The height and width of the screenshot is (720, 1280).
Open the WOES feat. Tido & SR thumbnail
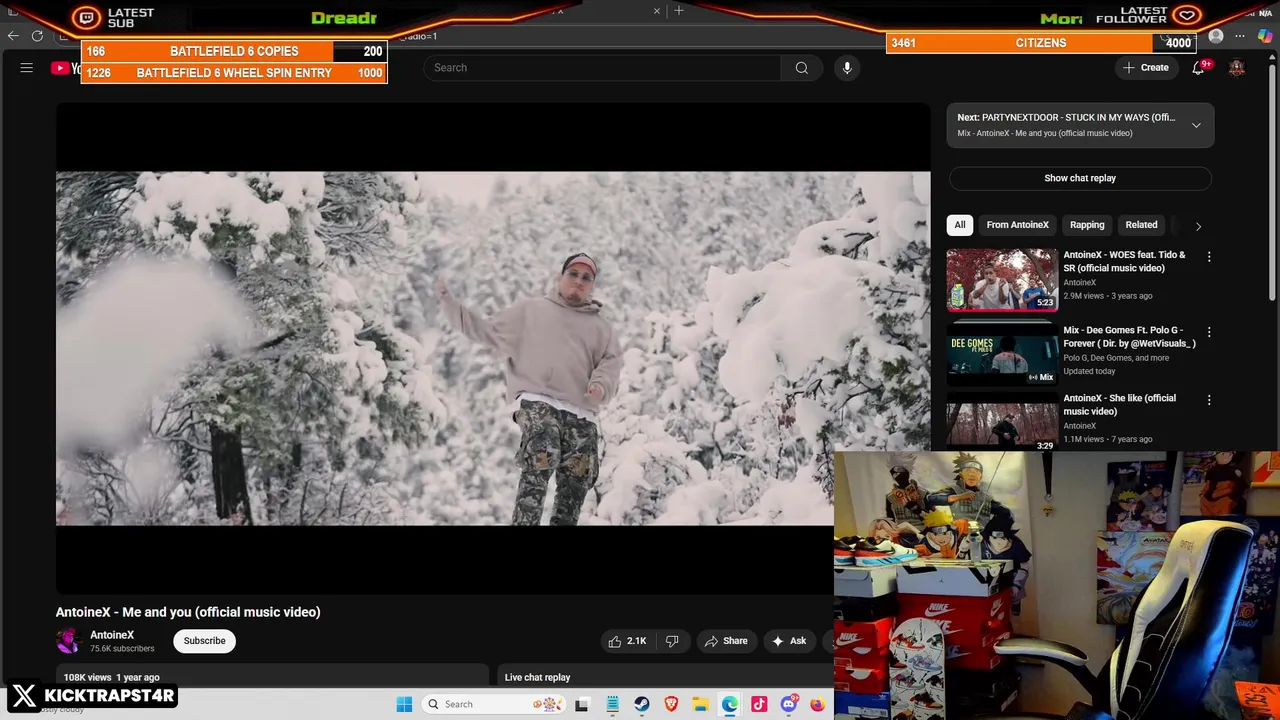pyautogui.click(x=1002, y=279)
